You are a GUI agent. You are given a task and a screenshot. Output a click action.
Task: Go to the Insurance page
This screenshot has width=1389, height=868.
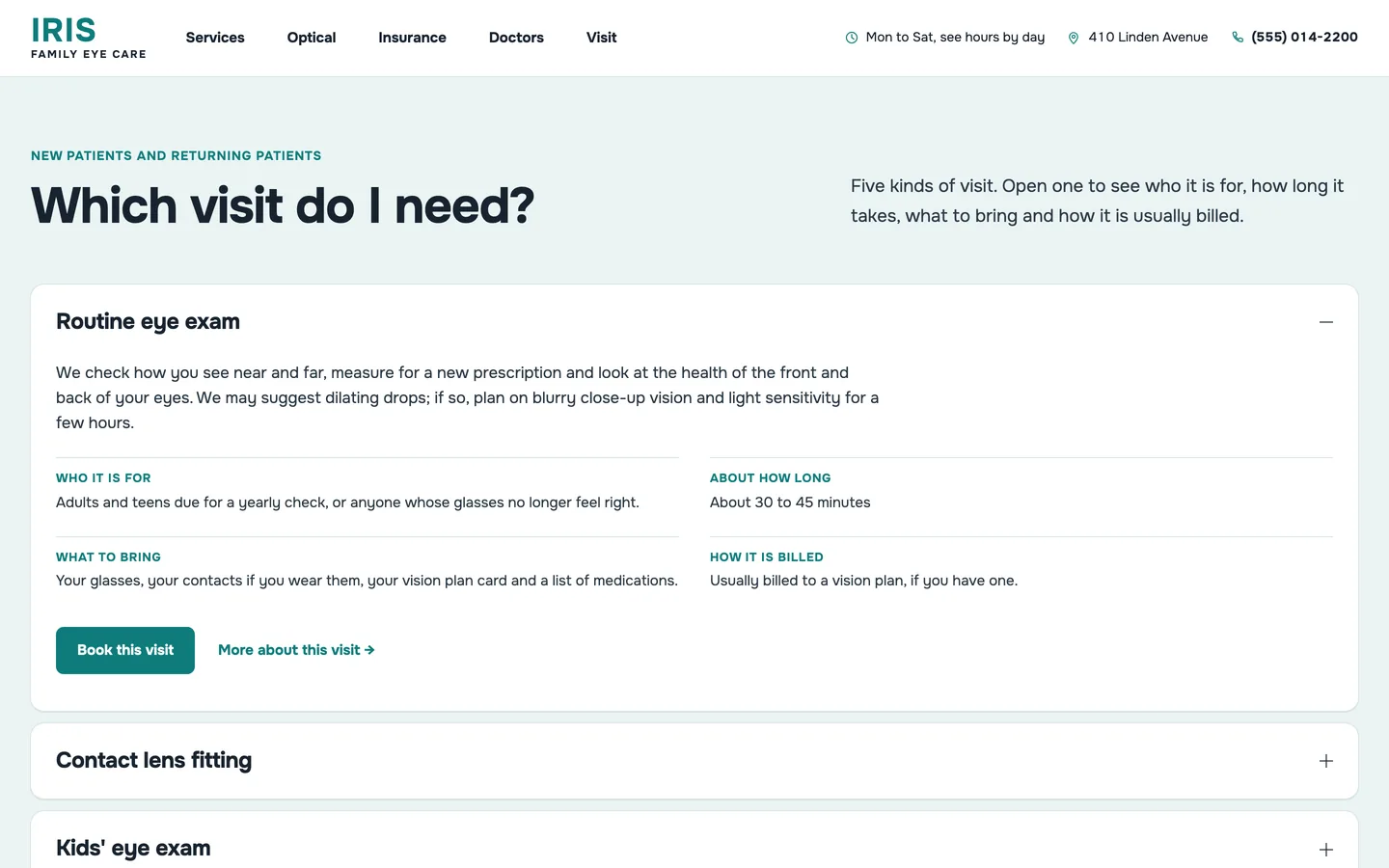(412, 38)
